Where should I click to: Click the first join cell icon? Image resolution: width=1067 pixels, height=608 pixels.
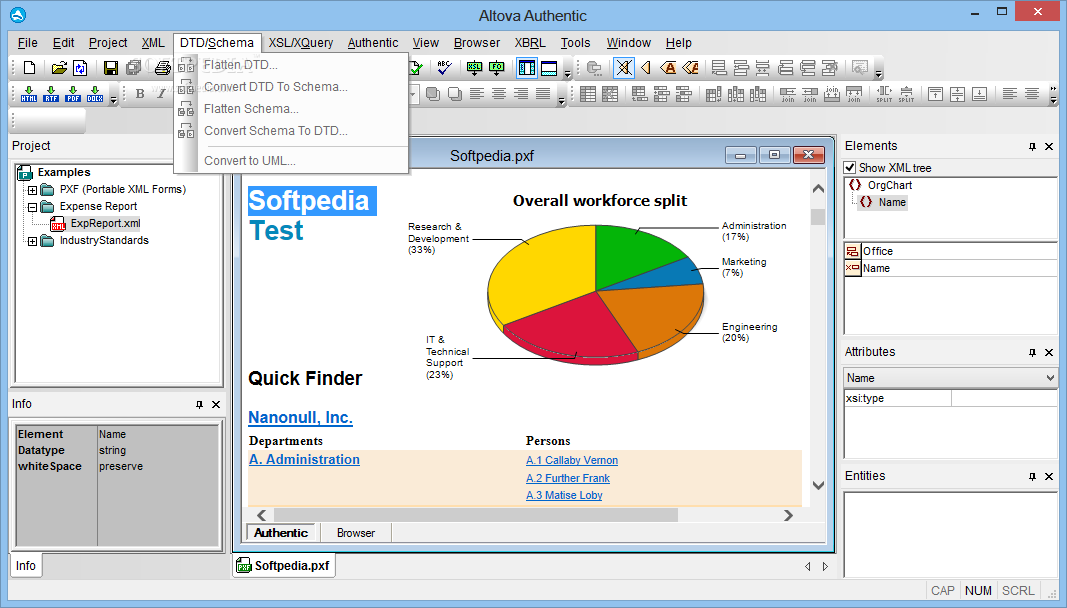pyautogui.click(x=787, y=94)
